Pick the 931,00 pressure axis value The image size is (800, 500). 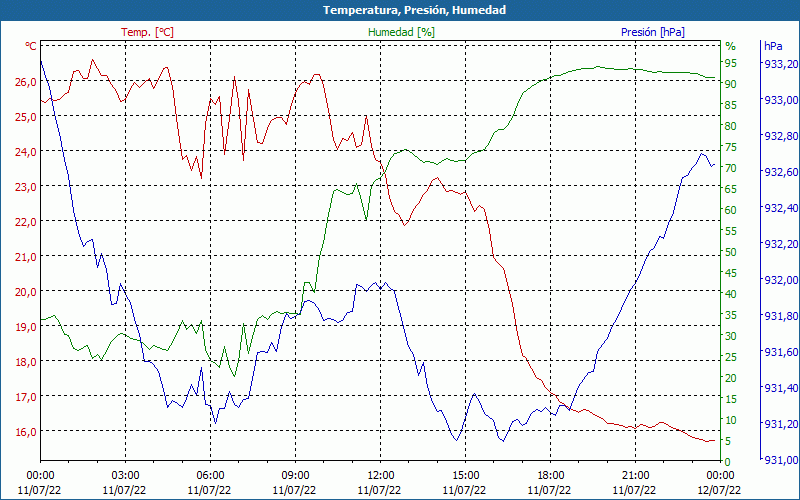point(781,460)
